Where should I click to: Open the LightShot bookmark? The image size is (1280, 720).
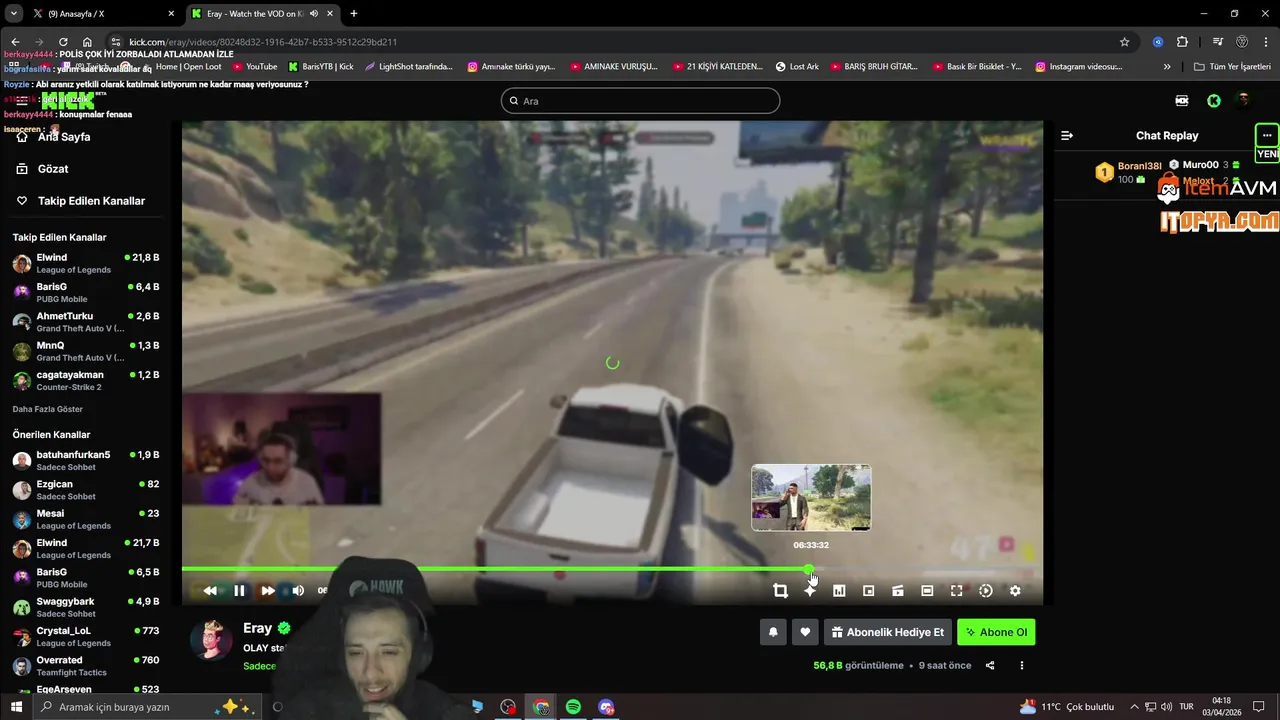pyautogui.click(x=408, y=67)
